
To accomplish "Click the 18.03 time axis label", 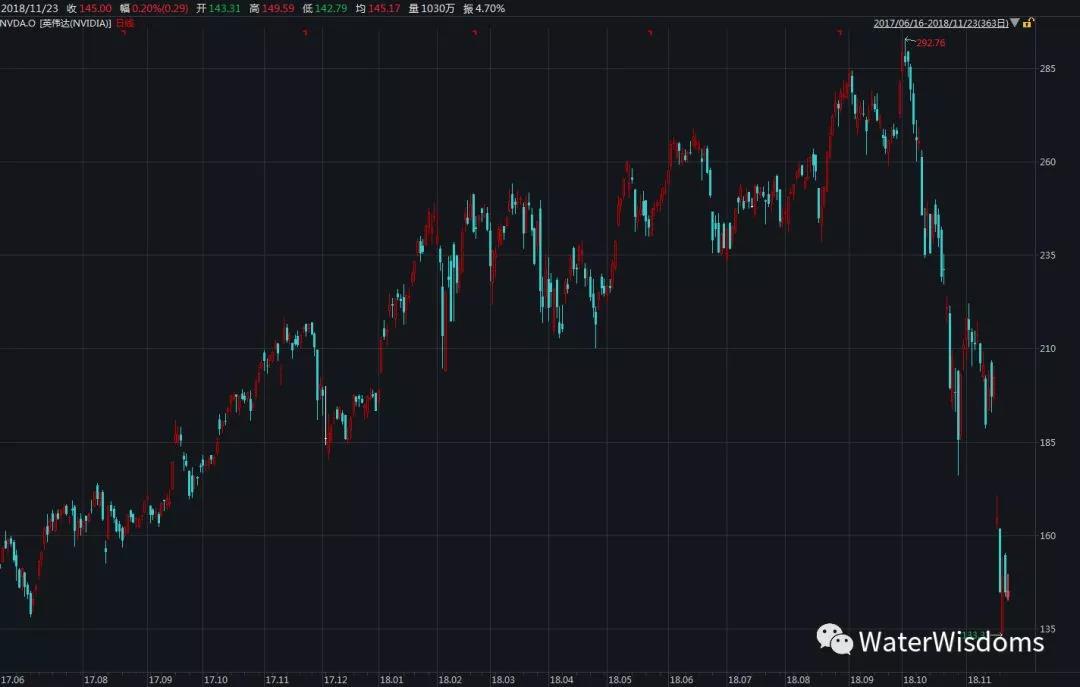I will 503,680.
